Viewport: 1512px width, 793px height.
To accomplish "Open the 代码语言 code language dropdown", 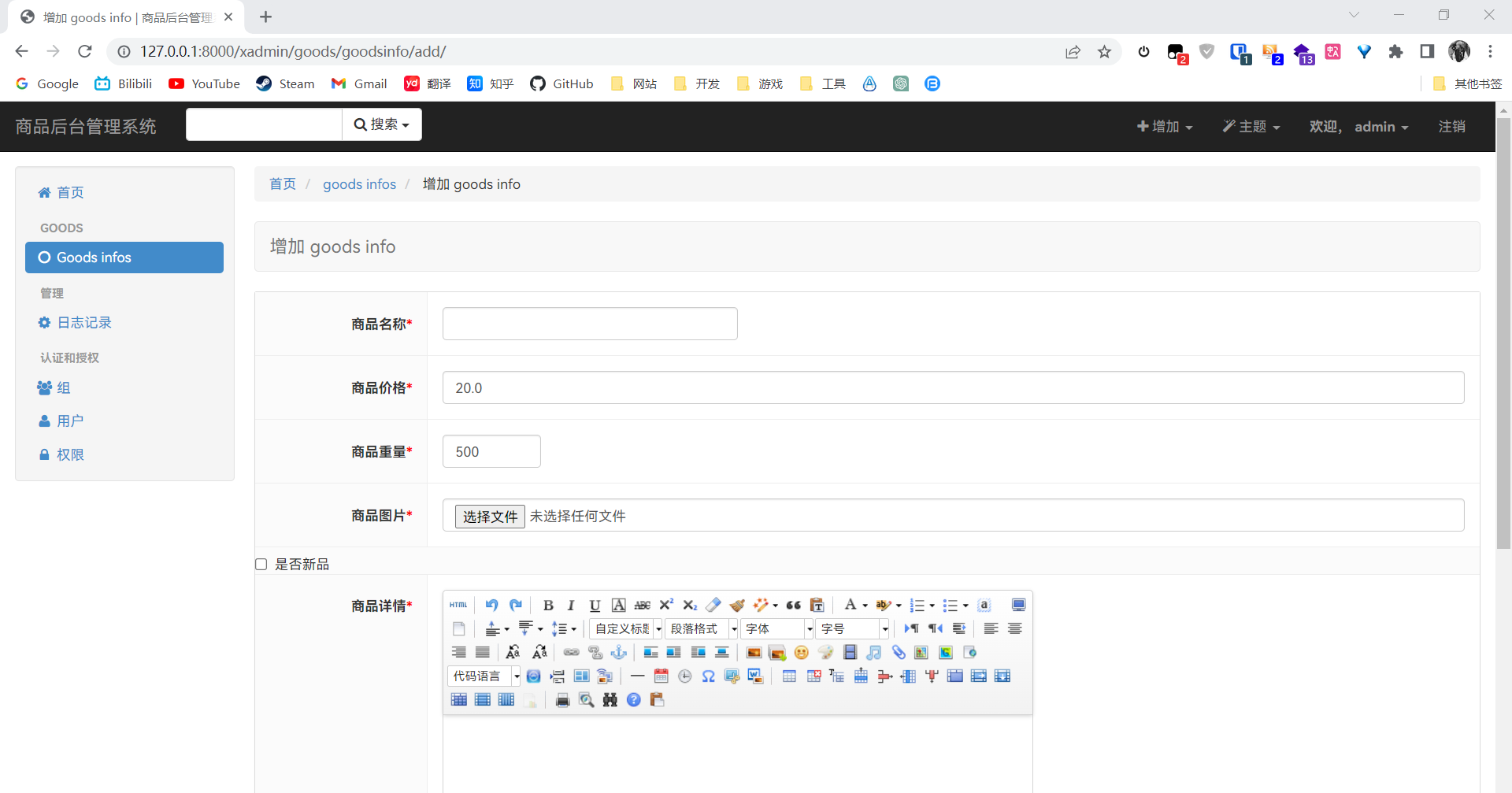I will point(484,676).
